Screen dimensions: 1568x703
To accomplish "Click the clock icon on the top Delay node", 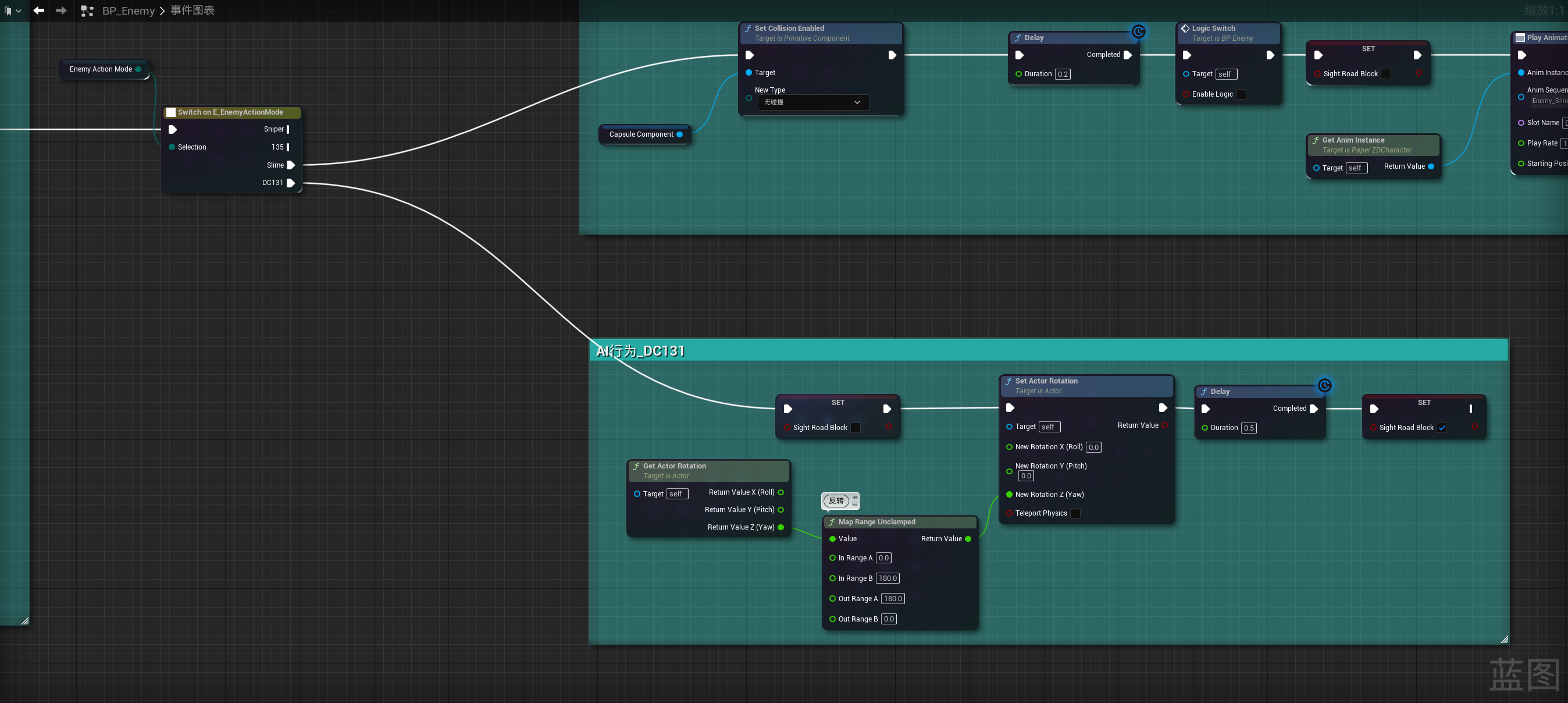I will (1138, 31).
